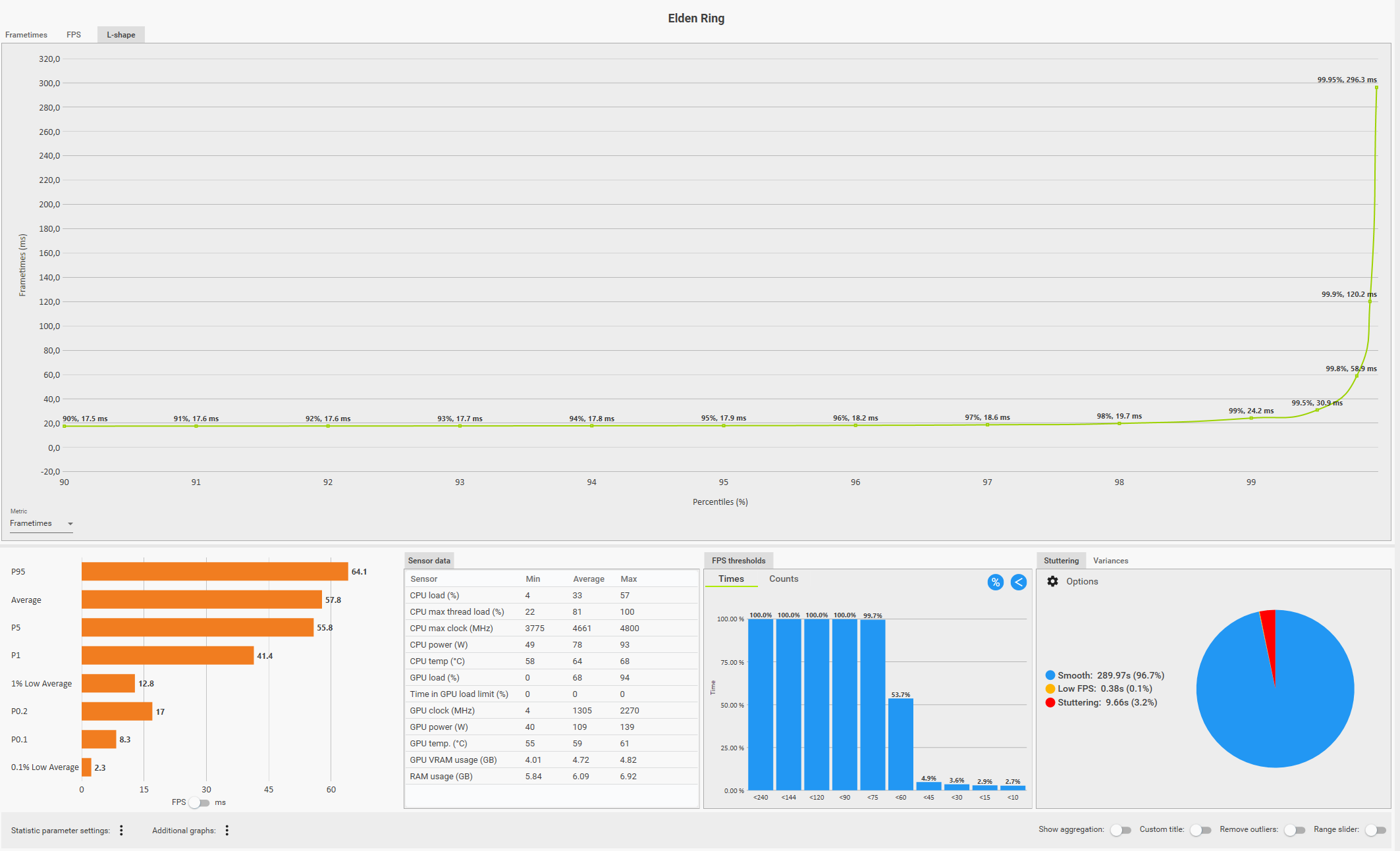Click the orange Low FPS legend dot
Image resolution: width=1400 pixels, height=851 pixels.
[x=1050, y=688]
